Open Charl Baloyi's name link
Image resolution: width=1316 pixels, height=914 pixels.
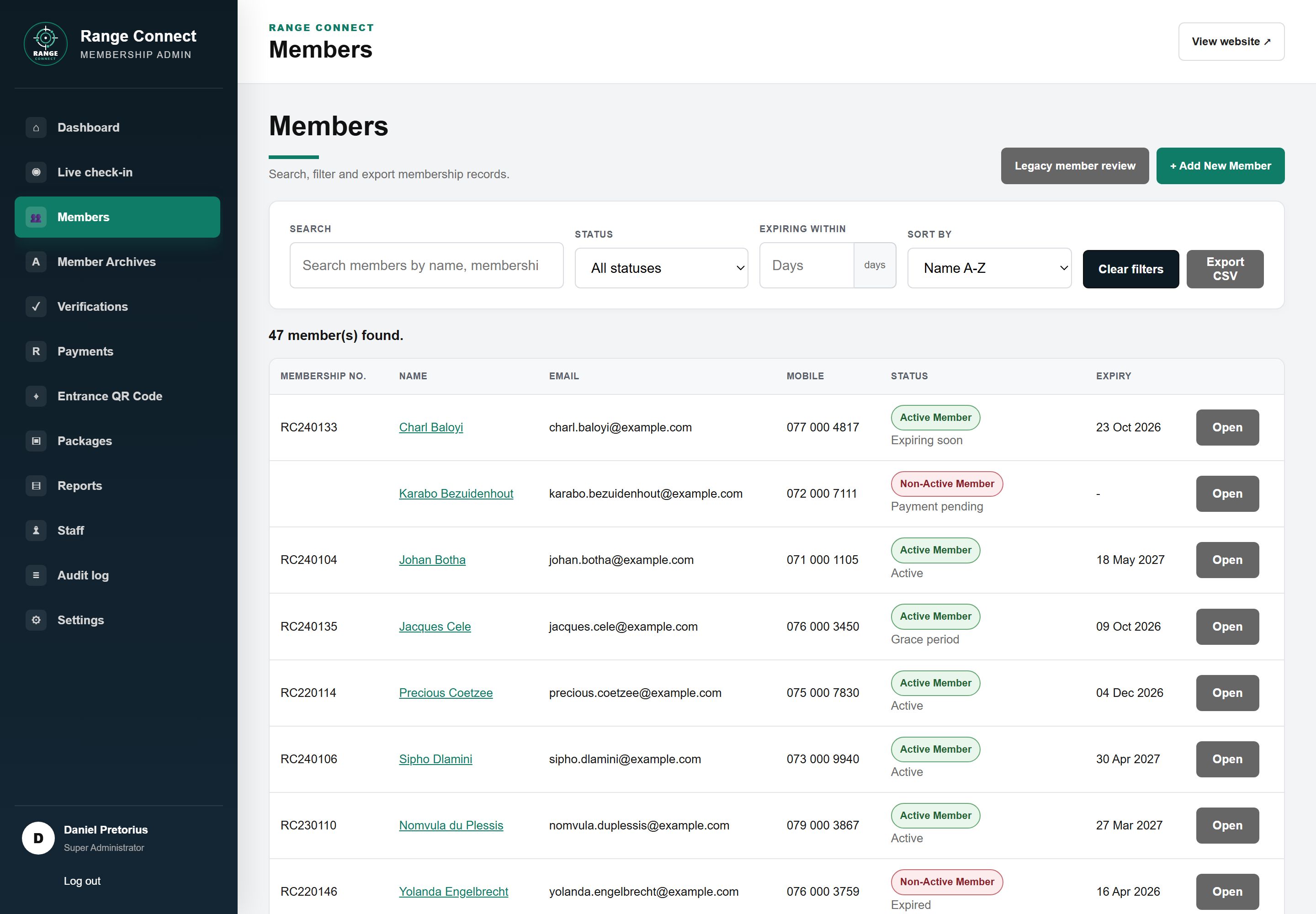(x=430, y=427)
